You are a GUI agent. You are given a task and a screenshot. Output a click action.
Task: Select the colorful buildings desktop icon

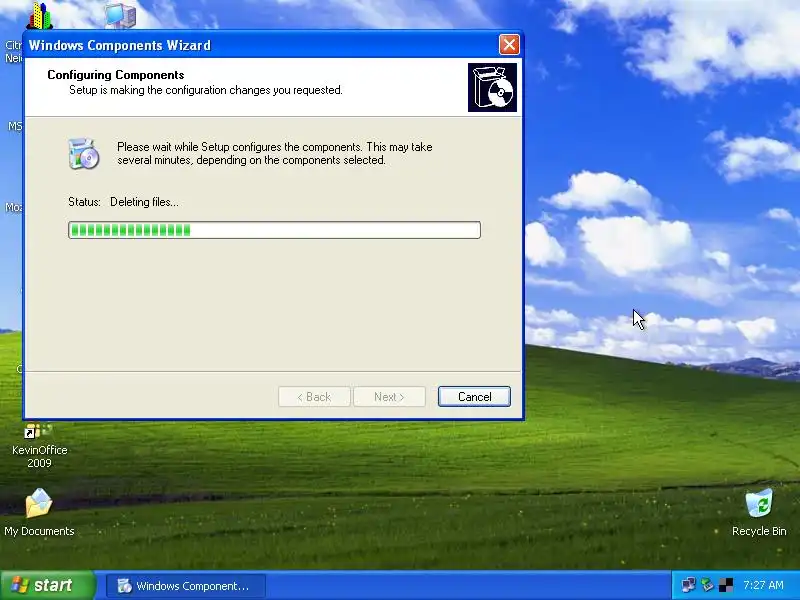click(x=39, y=15)
